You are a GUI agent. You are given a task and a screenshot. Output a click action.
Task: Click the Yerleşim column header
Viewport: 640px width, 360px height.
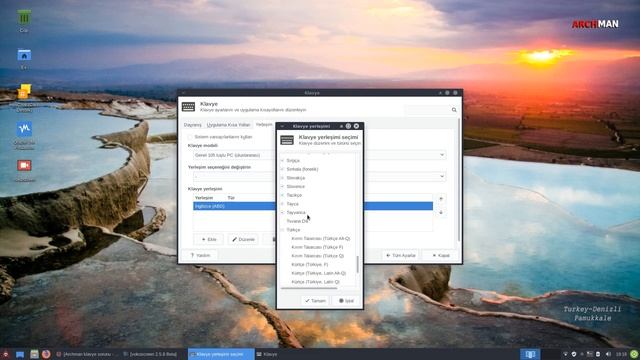(x=204, y=198)
